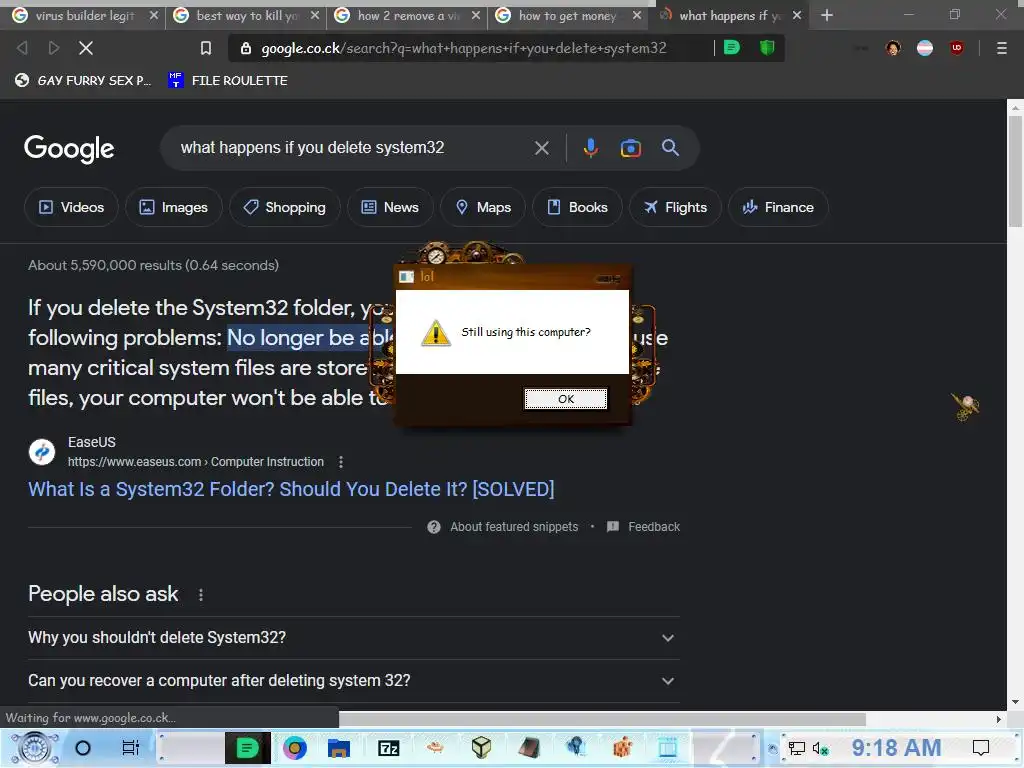
Task: Open About featured snippets
Action: point(503,527)
